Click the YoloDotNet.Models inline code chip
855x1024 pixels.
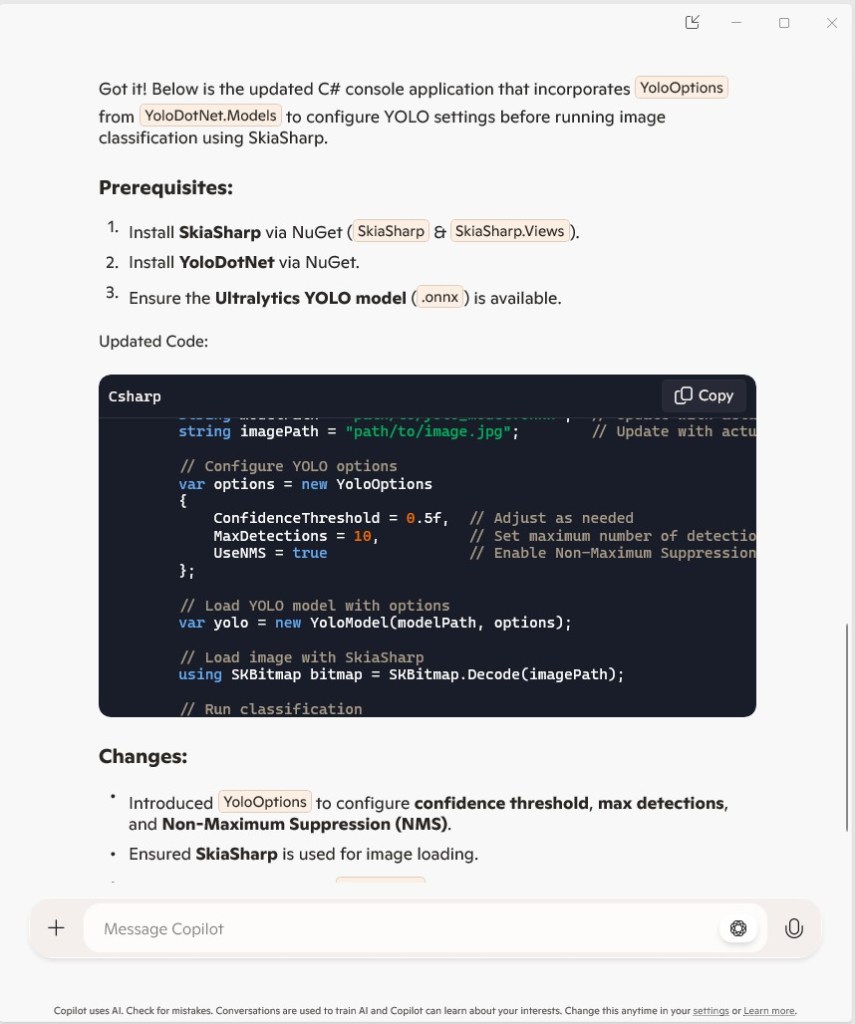210,116
